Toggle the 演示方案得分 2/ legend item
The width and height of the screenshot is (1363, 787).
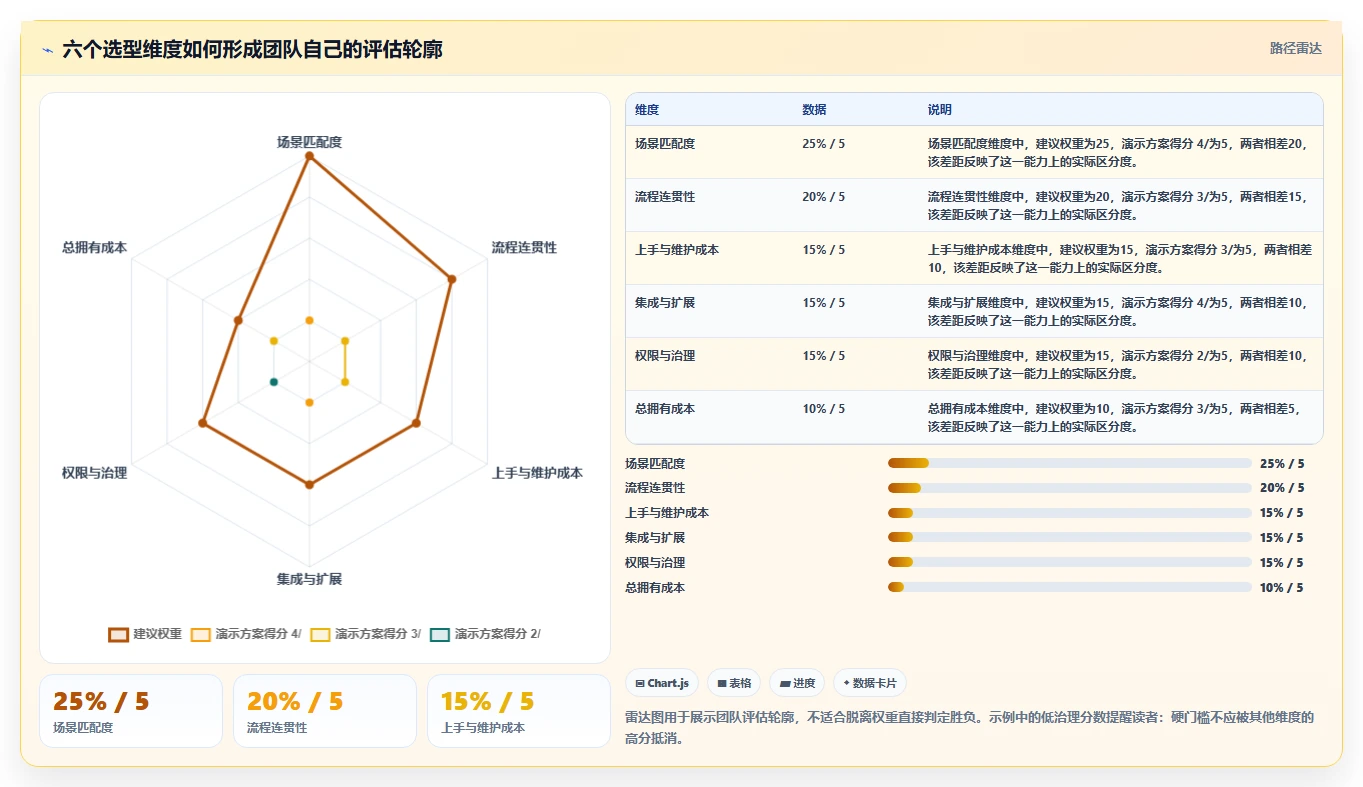click(485, 634)
